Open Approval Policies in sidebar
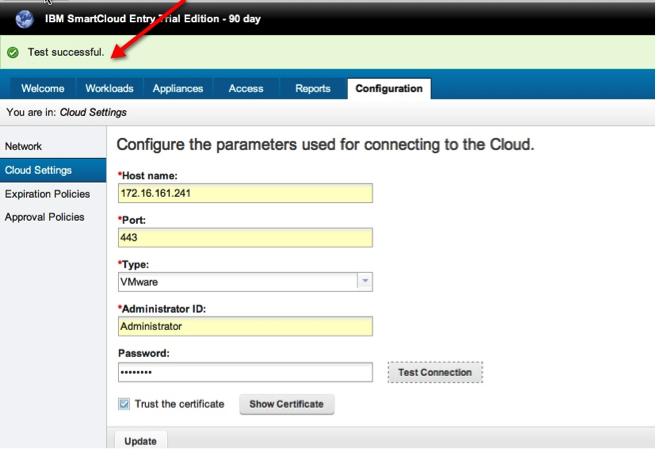 coord(53,217)
